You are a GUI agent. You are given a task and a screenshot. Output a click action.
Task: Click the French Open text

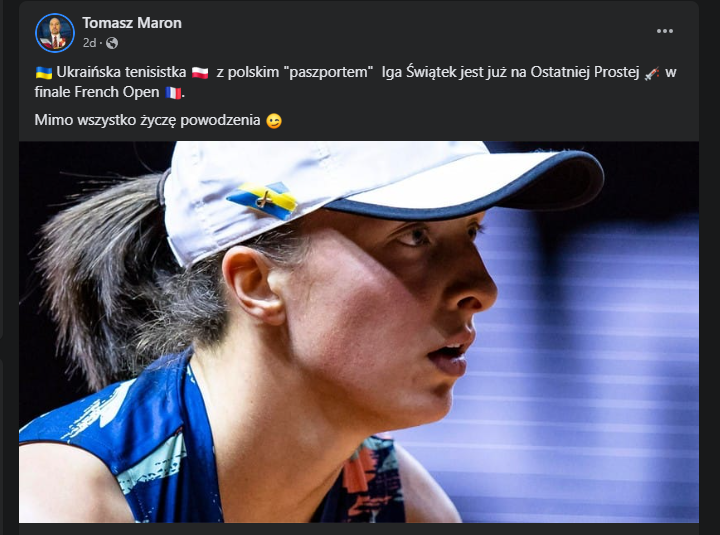[x=117, y=92]
